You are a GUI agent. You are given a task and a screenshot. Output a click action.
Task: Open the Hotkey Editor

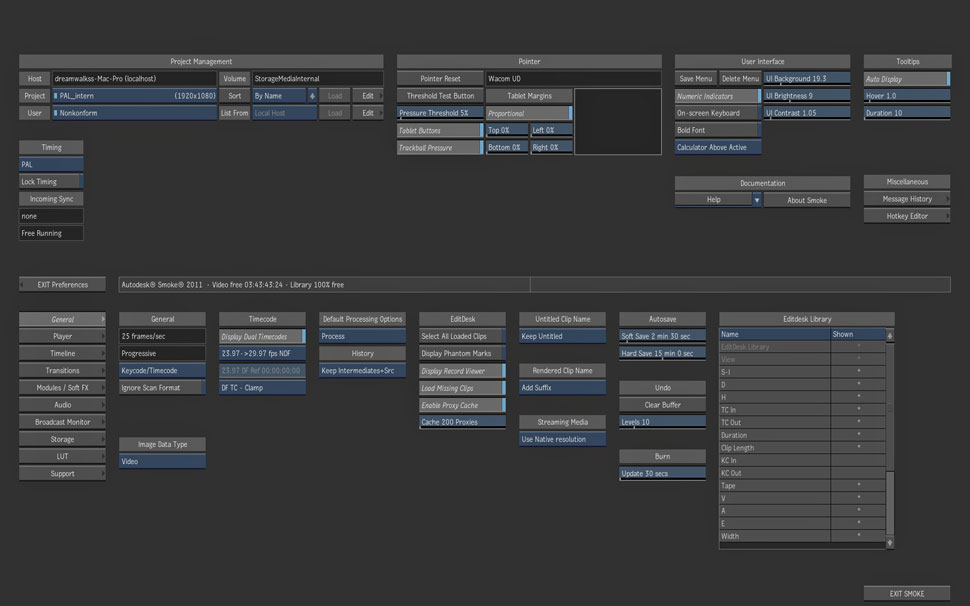point(906,216)
